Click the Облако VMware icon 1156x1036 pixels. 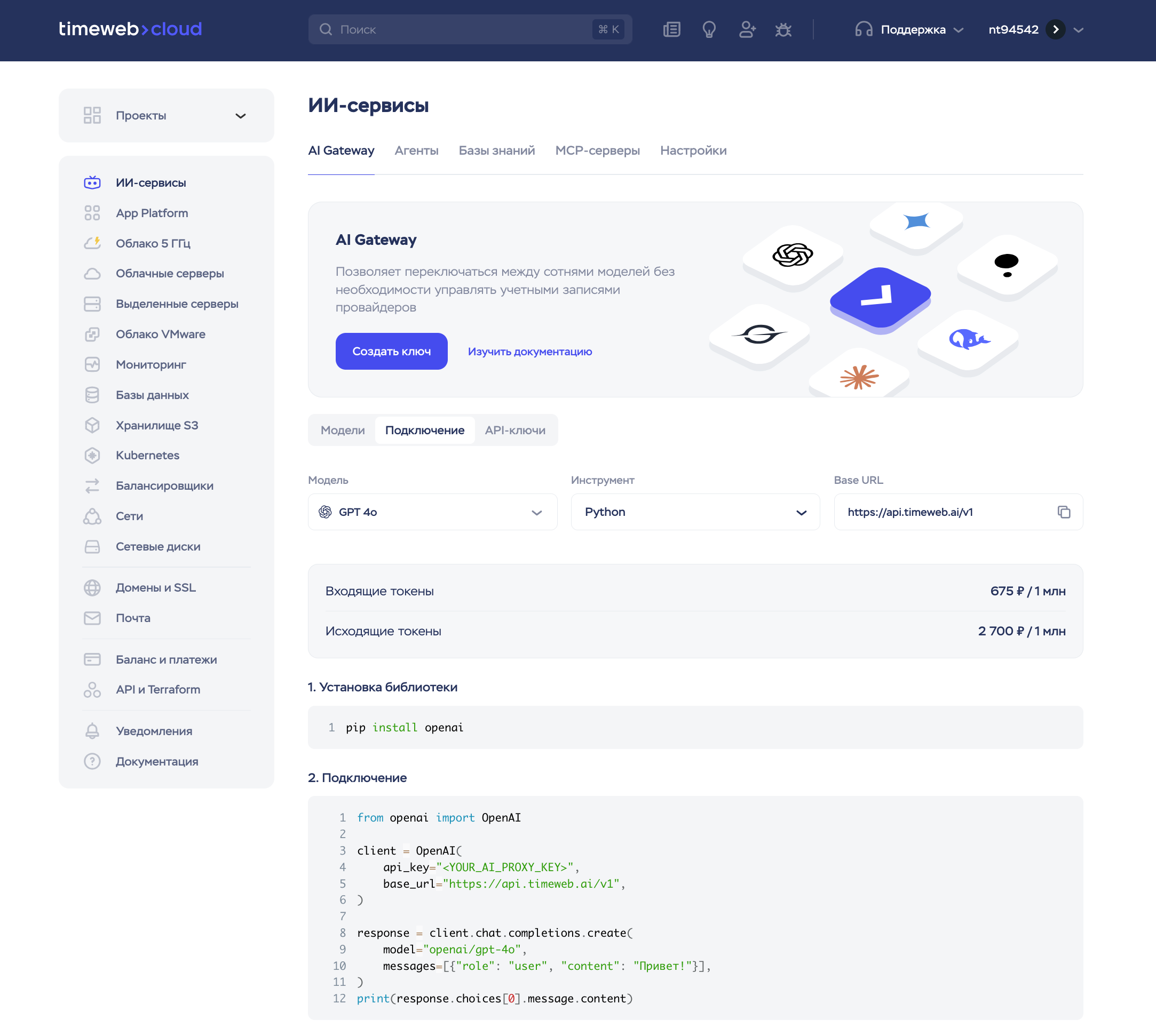[92, 334]
